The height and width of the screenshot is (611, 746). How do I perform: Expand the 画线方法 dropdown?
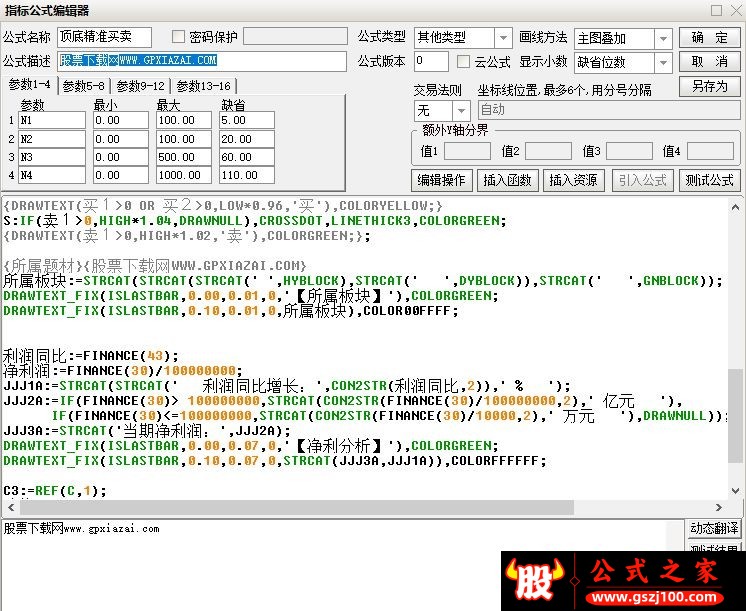click(663, 38)
